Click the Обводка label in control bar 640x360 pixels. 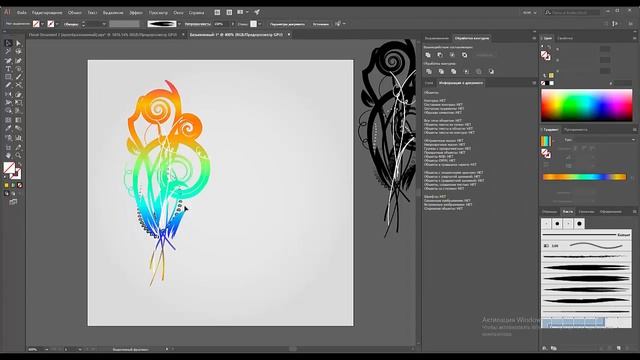(x=71, y=24)
